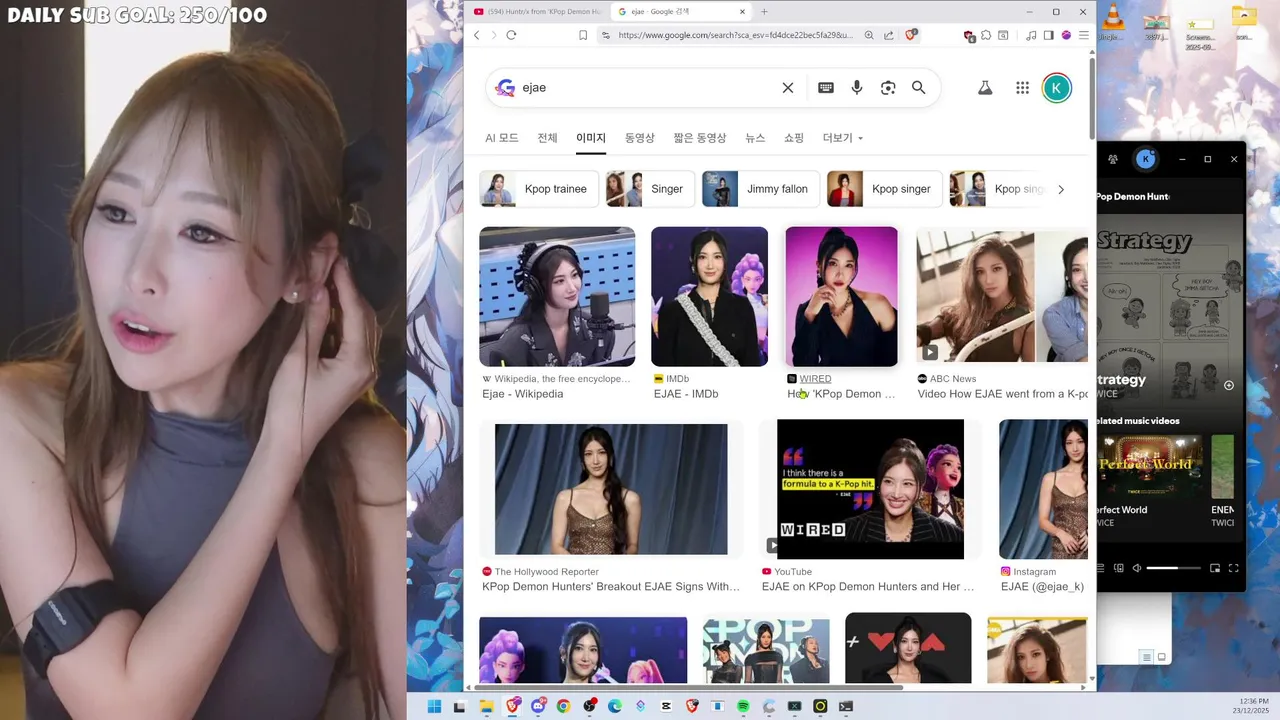Toggle the browser sidebar panel

point(1048,35)
